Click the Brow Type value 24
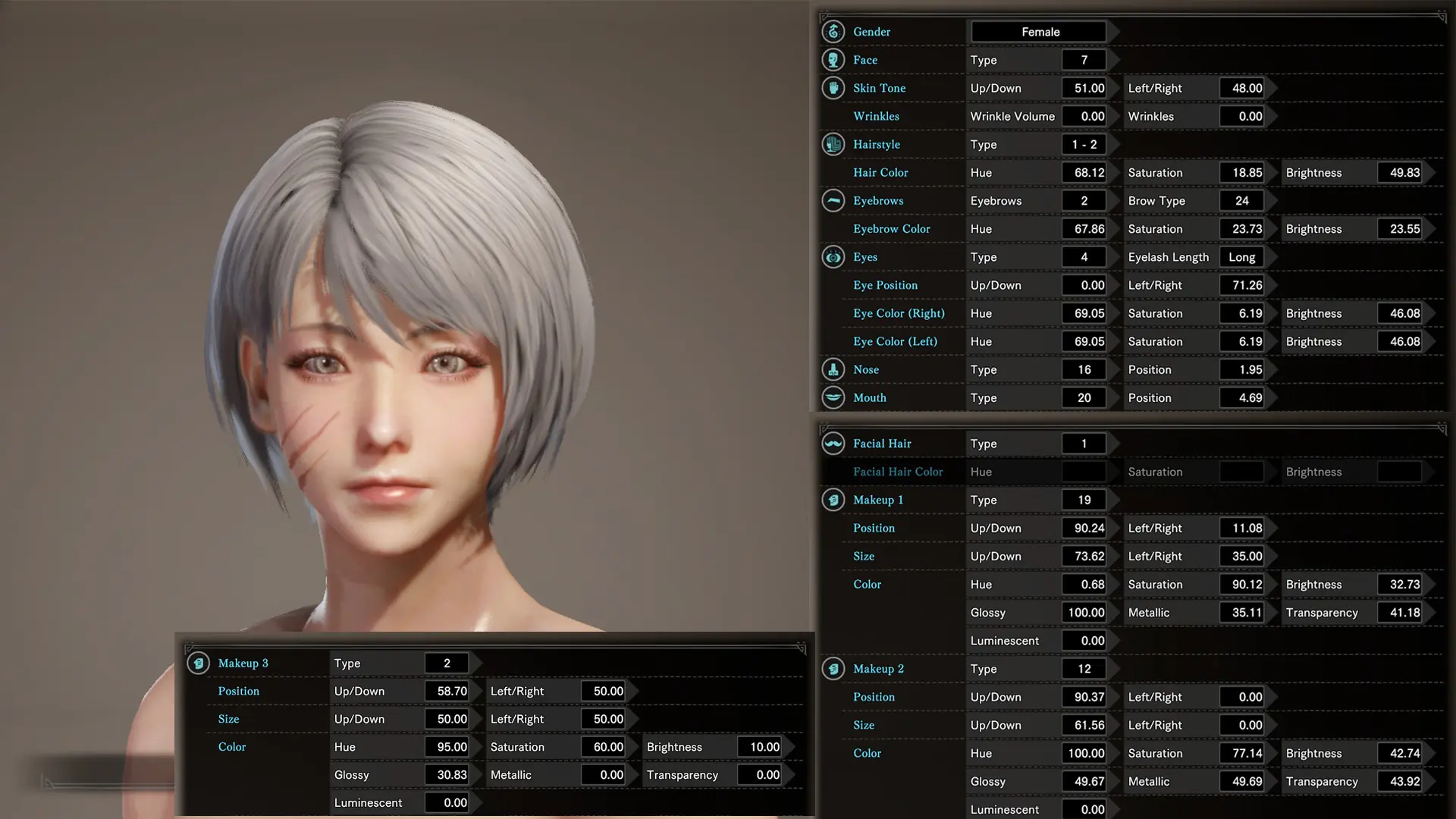Image resolution: width=1456 pixels, height=819 pixels. coord(1241,200)
